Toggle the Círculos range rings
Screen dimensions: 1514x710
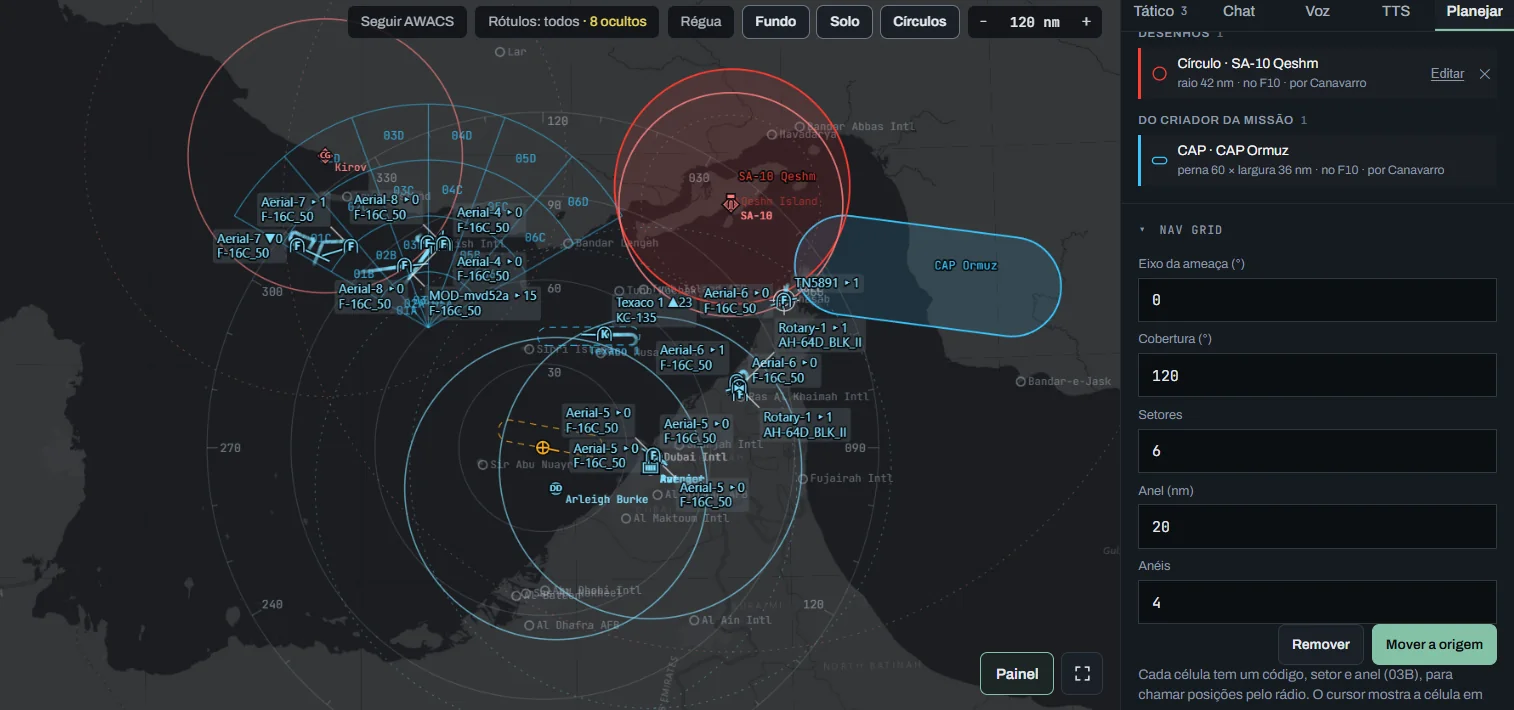(x=920, y=22)
